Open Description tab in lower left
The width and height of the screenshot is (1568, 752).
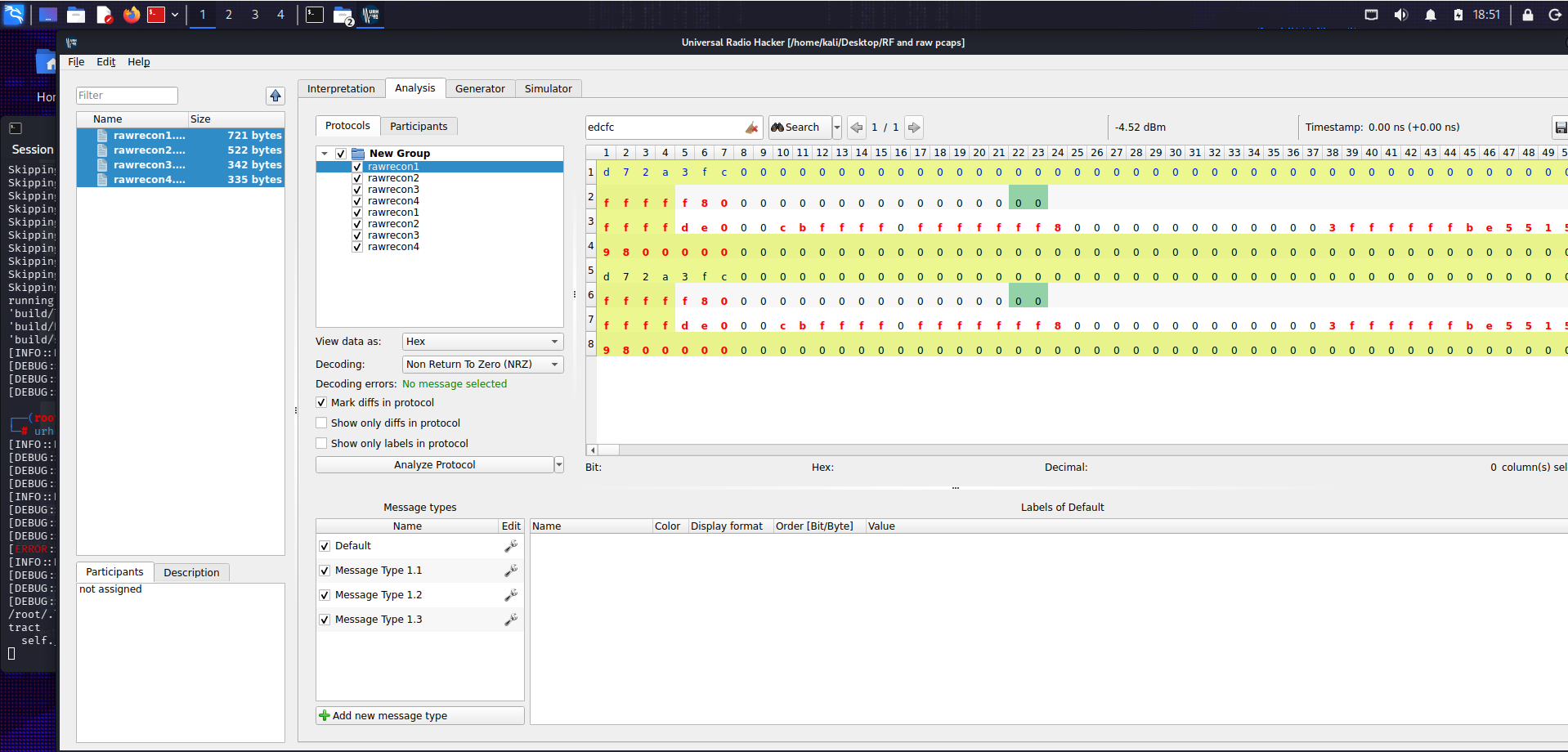coord(191,573)
